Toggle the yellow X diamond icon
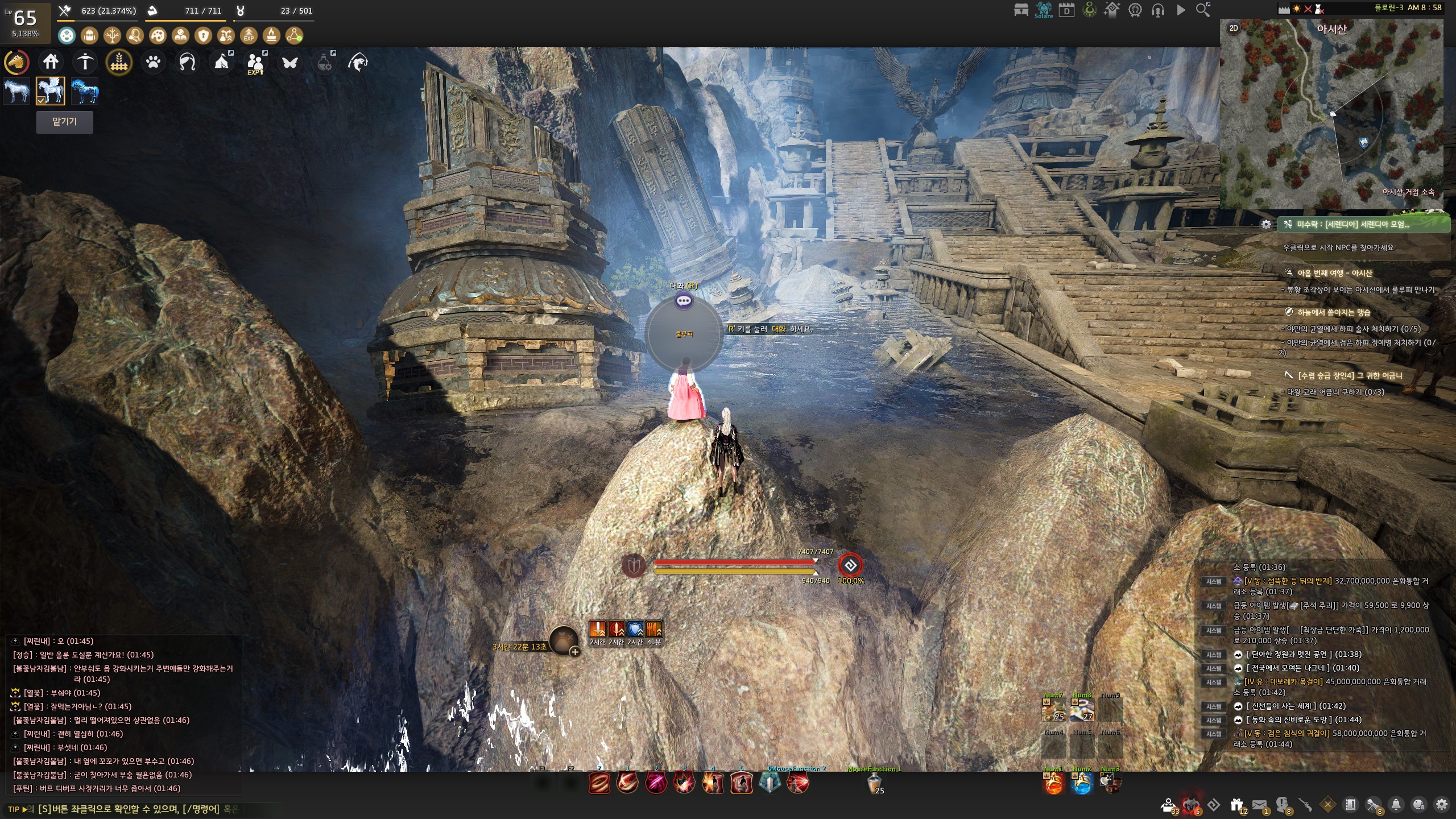Screen dimensions: 1456x819 click(1327, 805)
